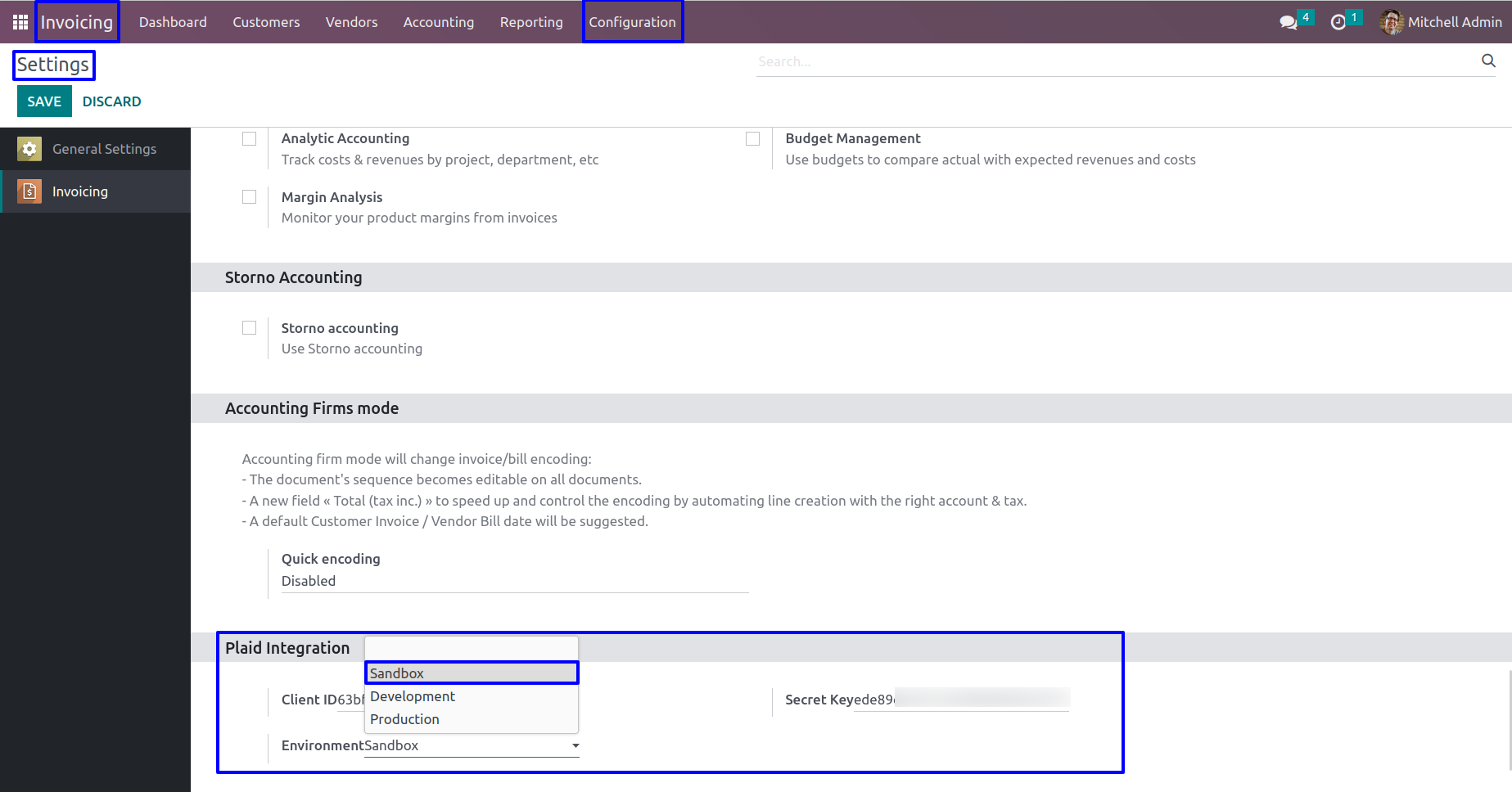The height and width of the screenshot is (792, 1512).
Task: Open General Settings in sidebar
Action: 95,149
